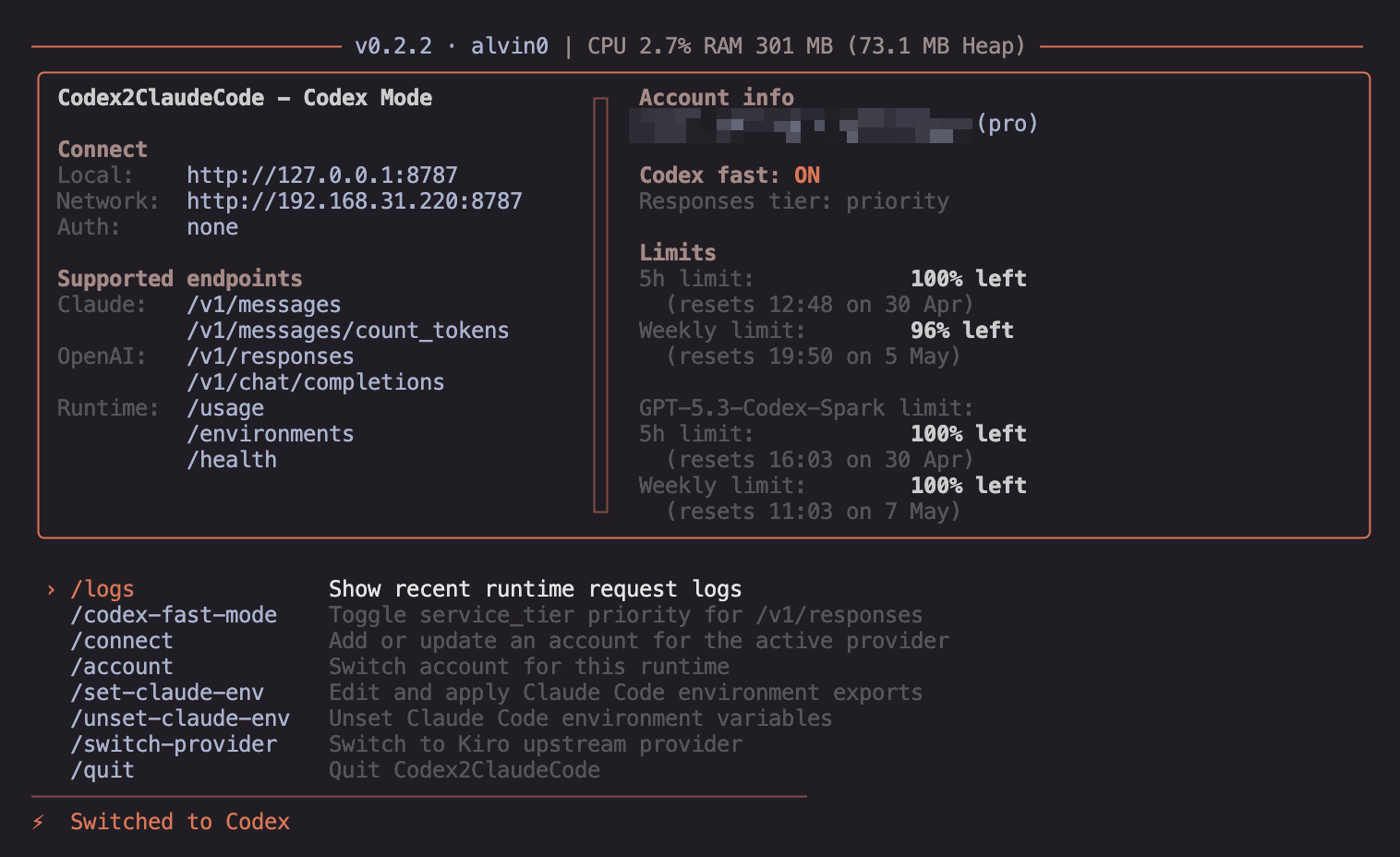Click the /v1/responses endpoint
Image resolution: width=1400 pixels, height=857 pixels.
tap(271, 356)
